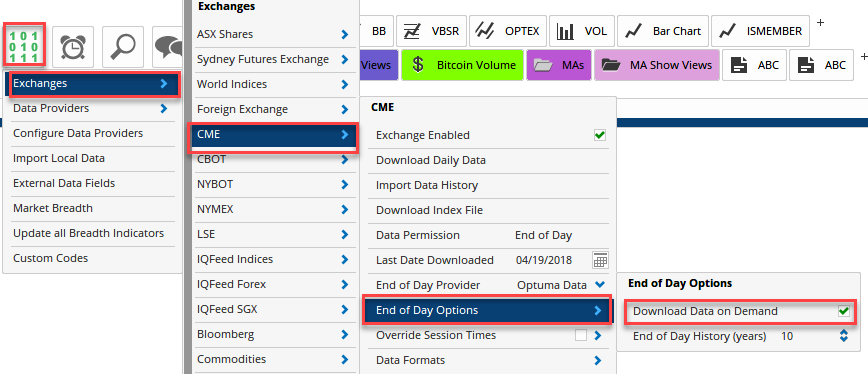Image resolution: width=868 pixels, height=374 pixels.
Task: Expand the Data Formats submenu arrow
Action: click(x=598, y=360)
